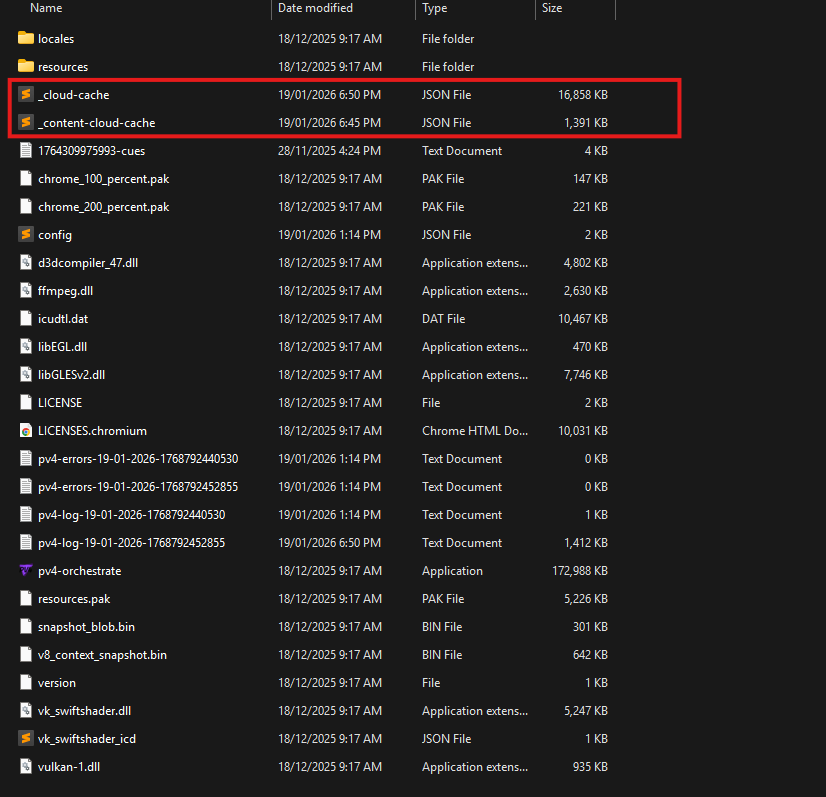
Task: Click the v8_context_snapshot.bin file icon
Action: [26, 654]
